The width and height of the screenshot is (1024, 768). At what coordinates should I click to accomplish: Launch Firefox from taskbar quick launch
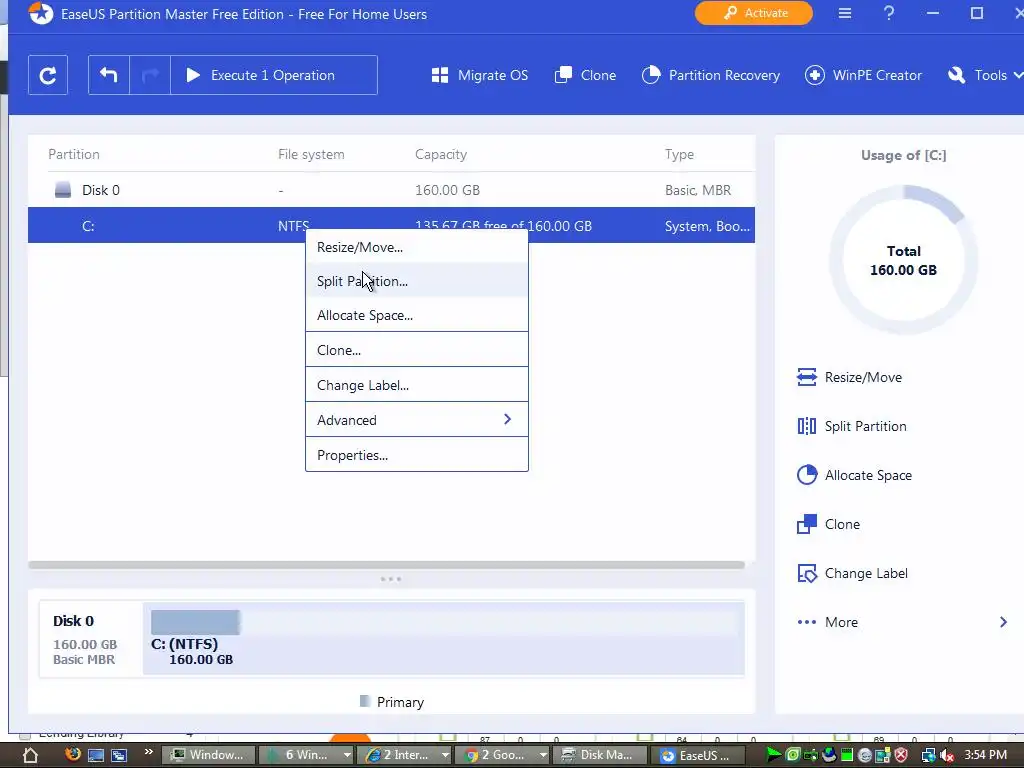pos(72,754)
